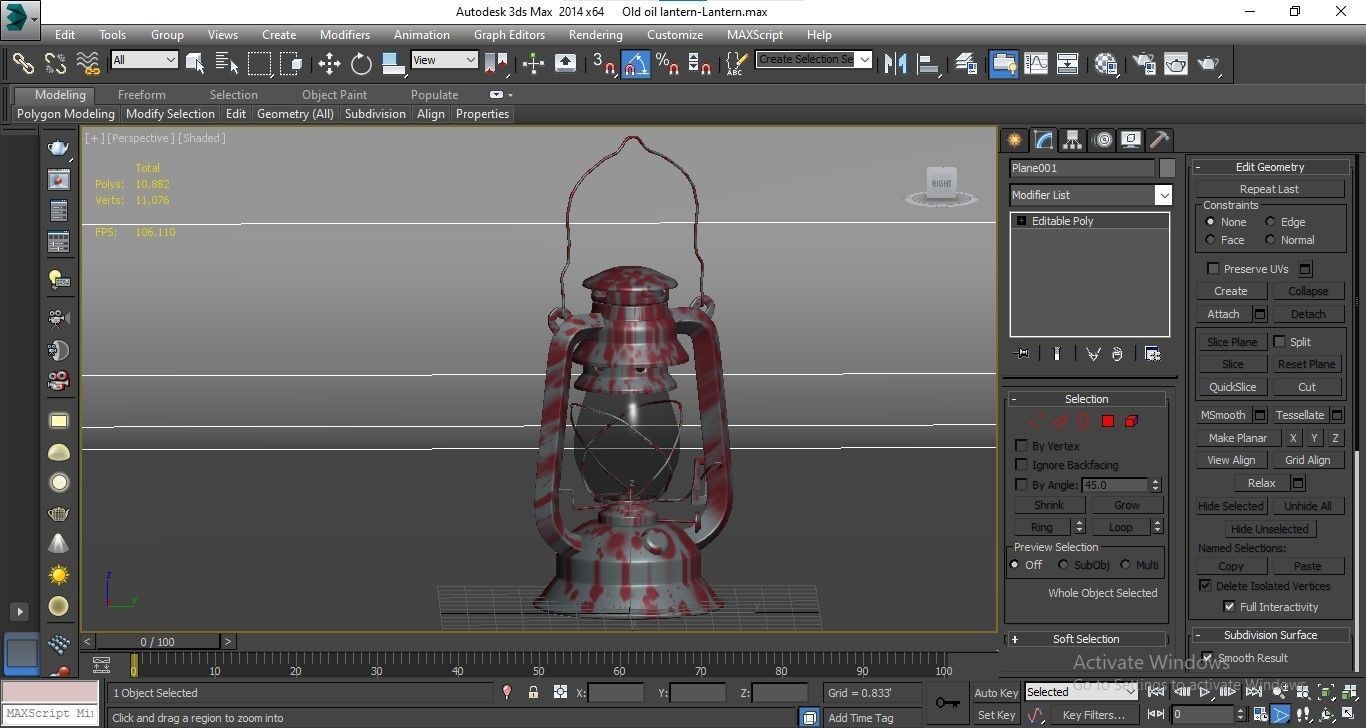The image size is (1366, 728).
Task: Select the Link tool in main toolbar
Action: coord(23,63)
